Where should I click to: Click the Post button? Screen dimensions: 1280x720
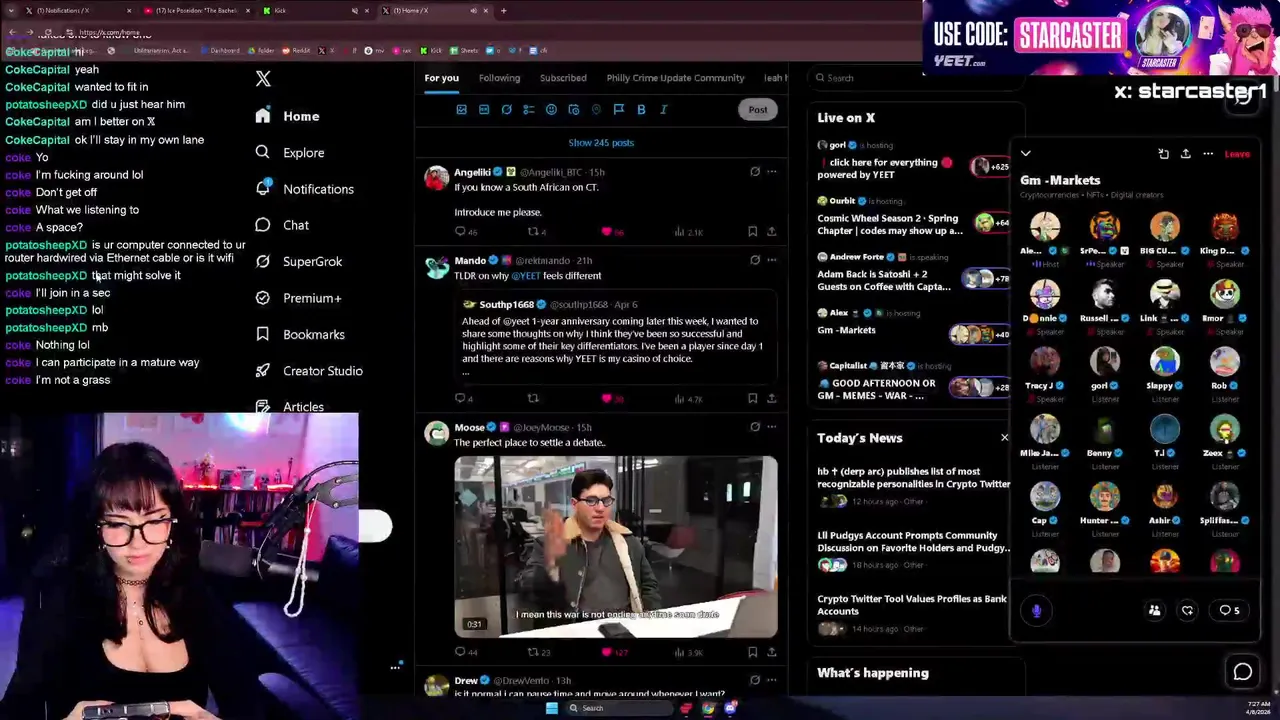pyautogui.click(x=758, y=110)
